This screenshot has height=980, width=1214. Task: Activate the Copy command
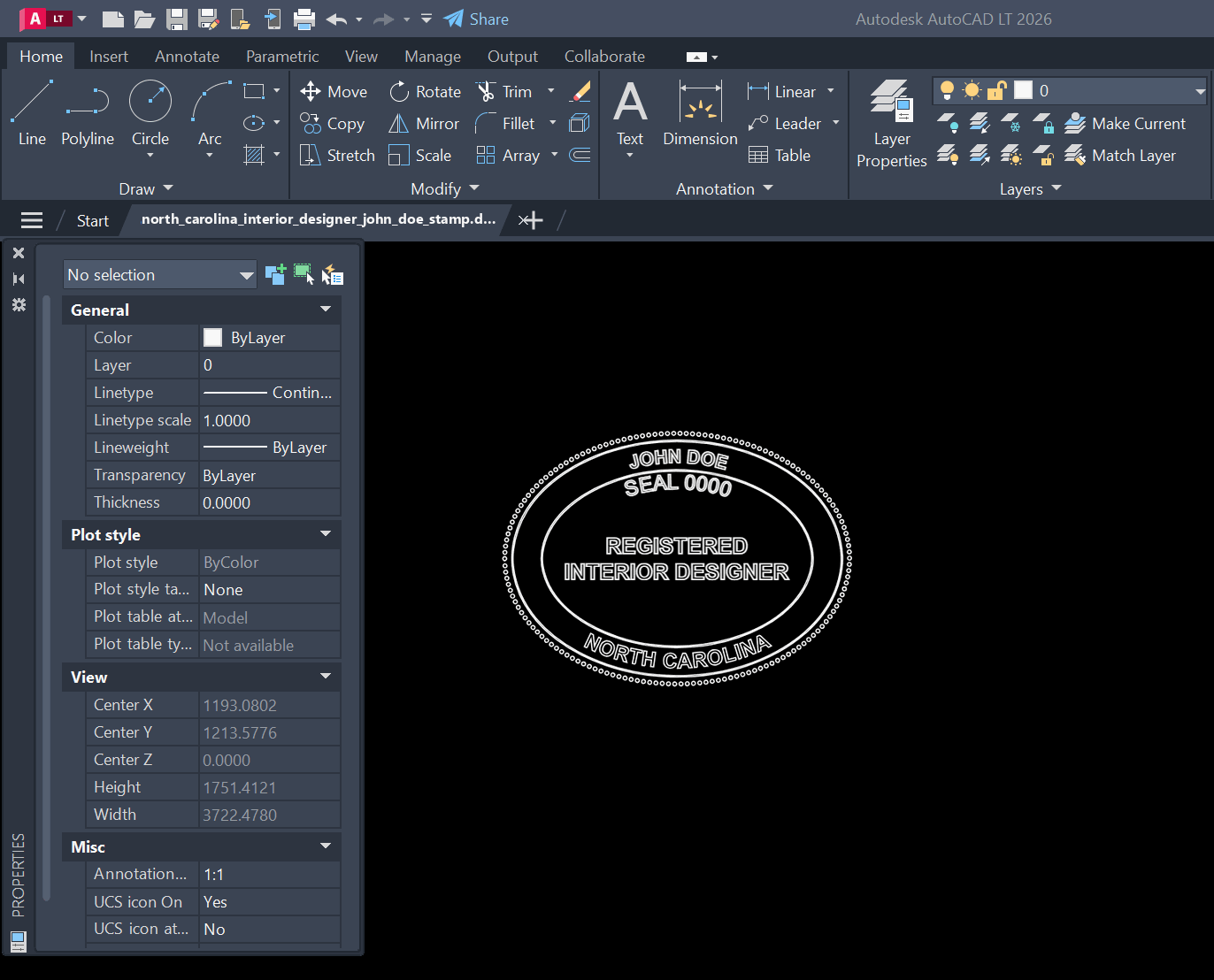pyautogui.click(x=333, y=123)
